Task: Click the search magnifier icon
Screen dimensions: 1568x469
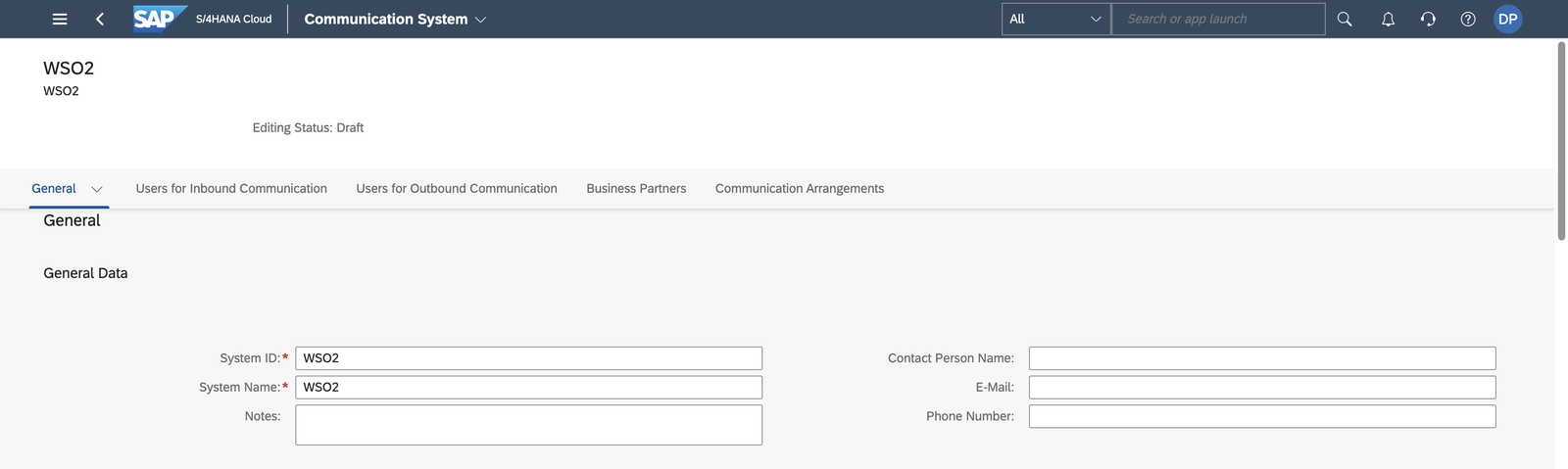Action: pos(1345,19)
